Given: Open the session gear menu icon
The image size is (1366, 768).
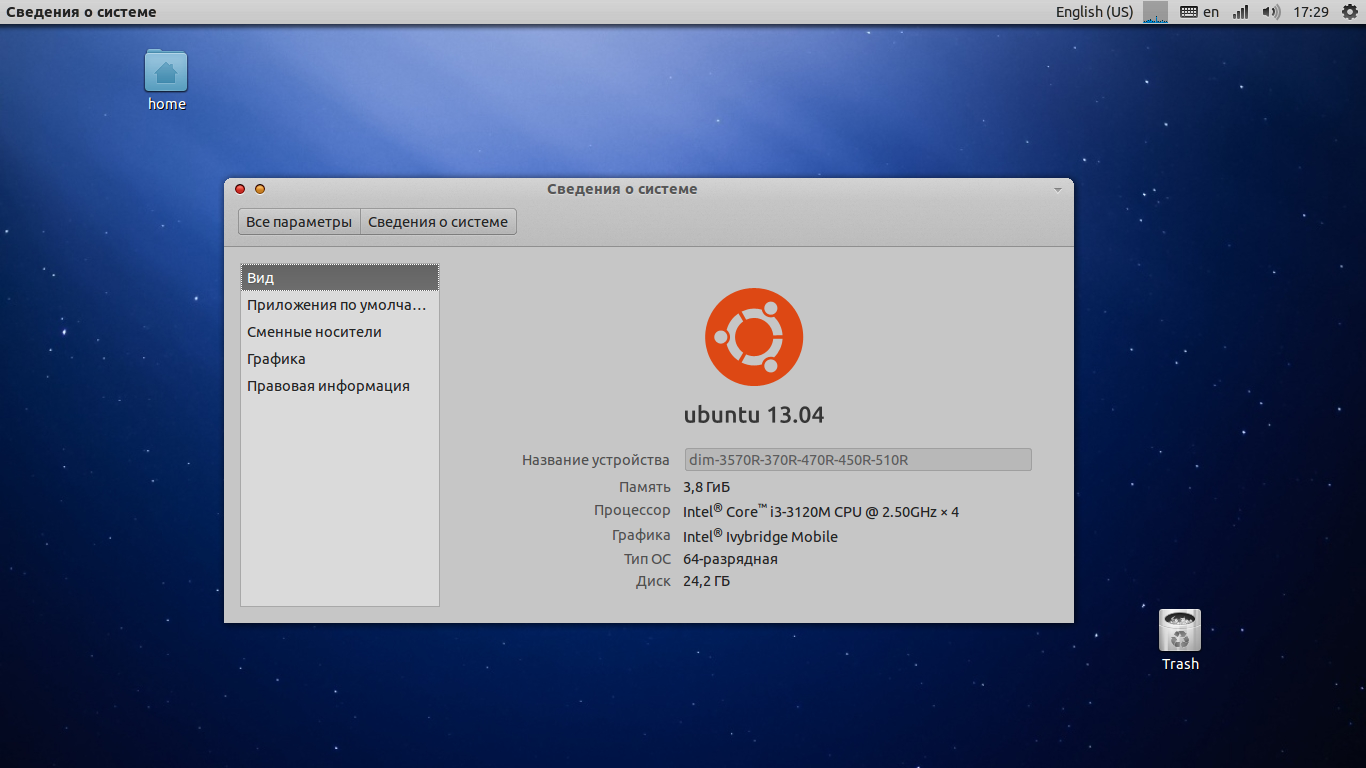Looking at the screenshot, I should [x=1349, y=12].
